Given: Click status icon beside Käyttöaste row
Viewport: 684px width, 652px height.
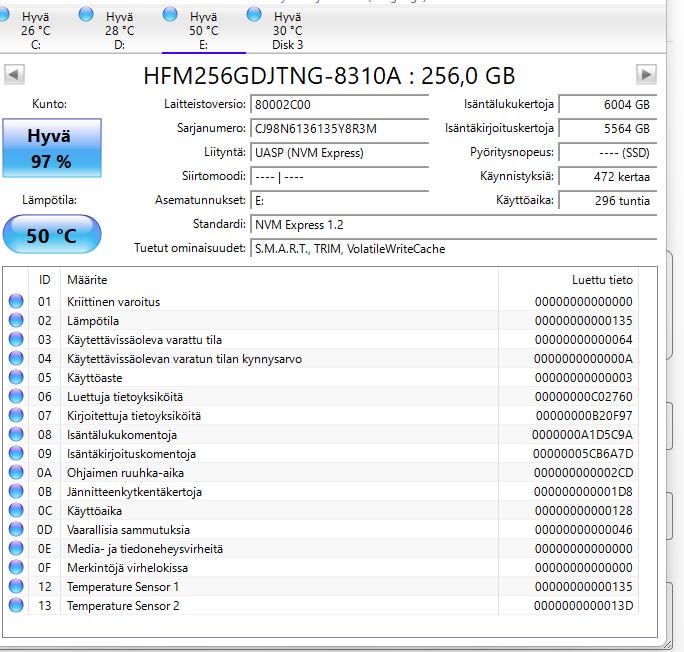Looking at the screenshot, I should click(x=16, y=378).
